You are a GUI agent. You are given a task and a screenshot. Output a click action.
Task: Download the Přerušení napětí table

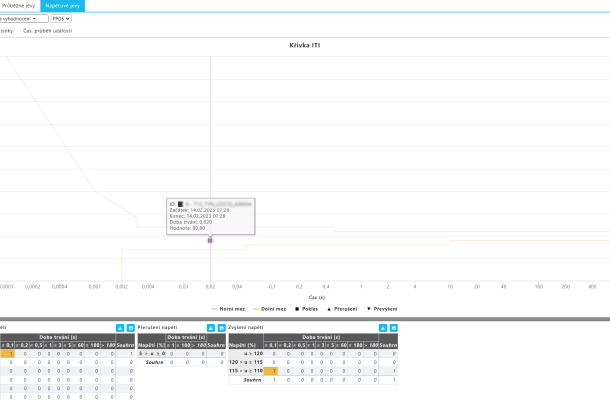(x=209, y=328)
